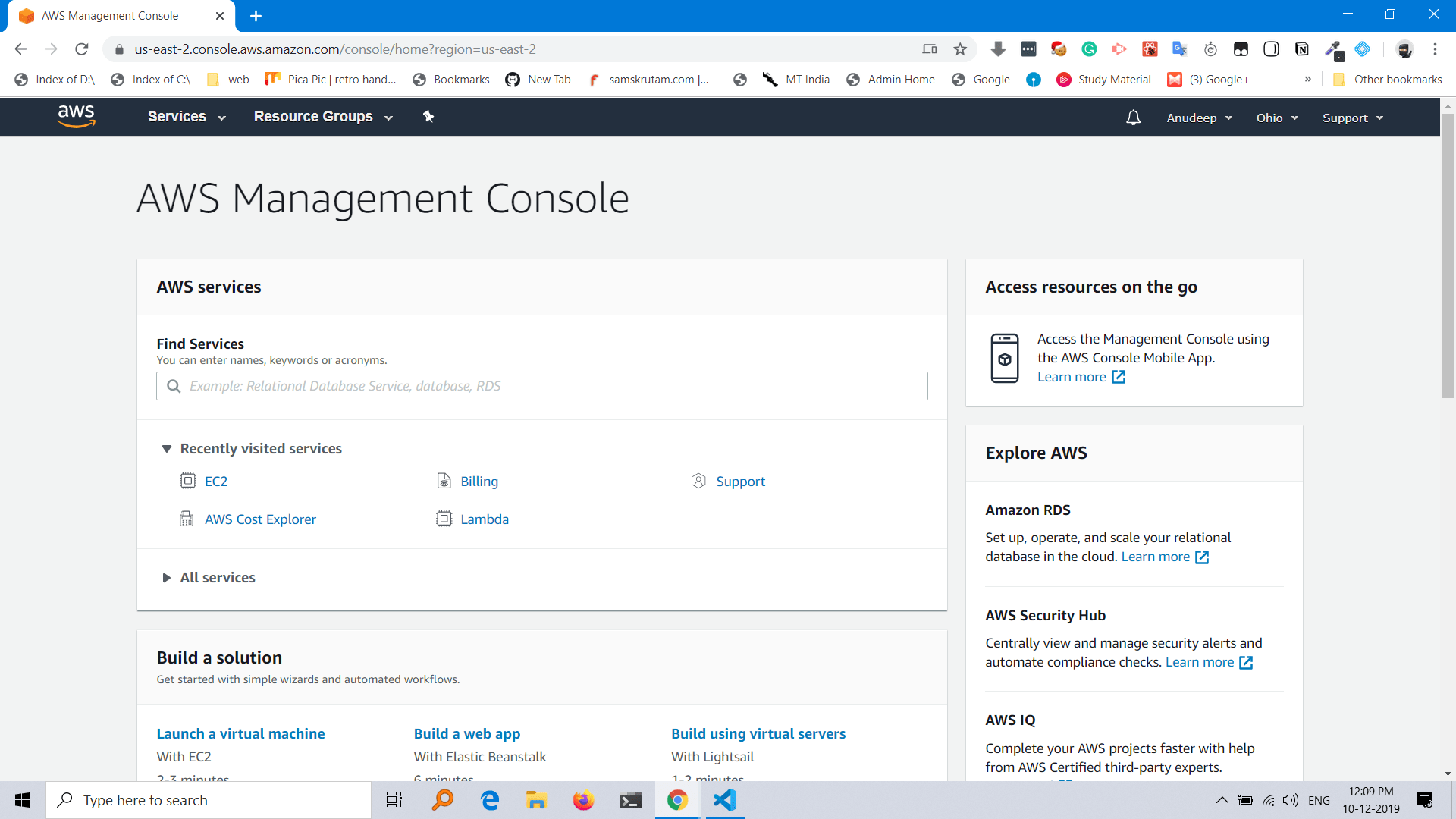Open a new browser tab

(x=256, y=16)
